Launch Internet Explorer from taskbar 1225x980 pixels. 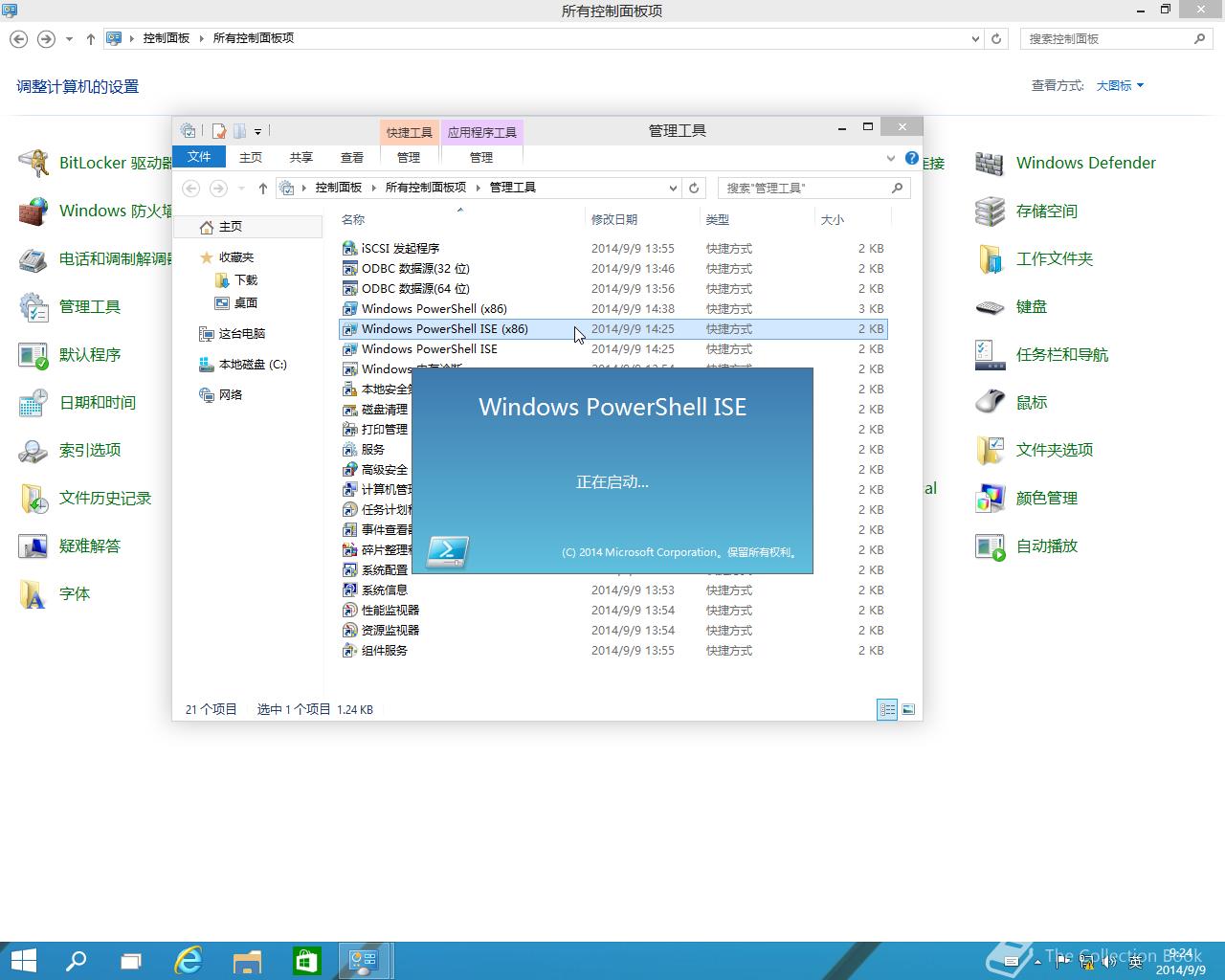tap(189, 961)
